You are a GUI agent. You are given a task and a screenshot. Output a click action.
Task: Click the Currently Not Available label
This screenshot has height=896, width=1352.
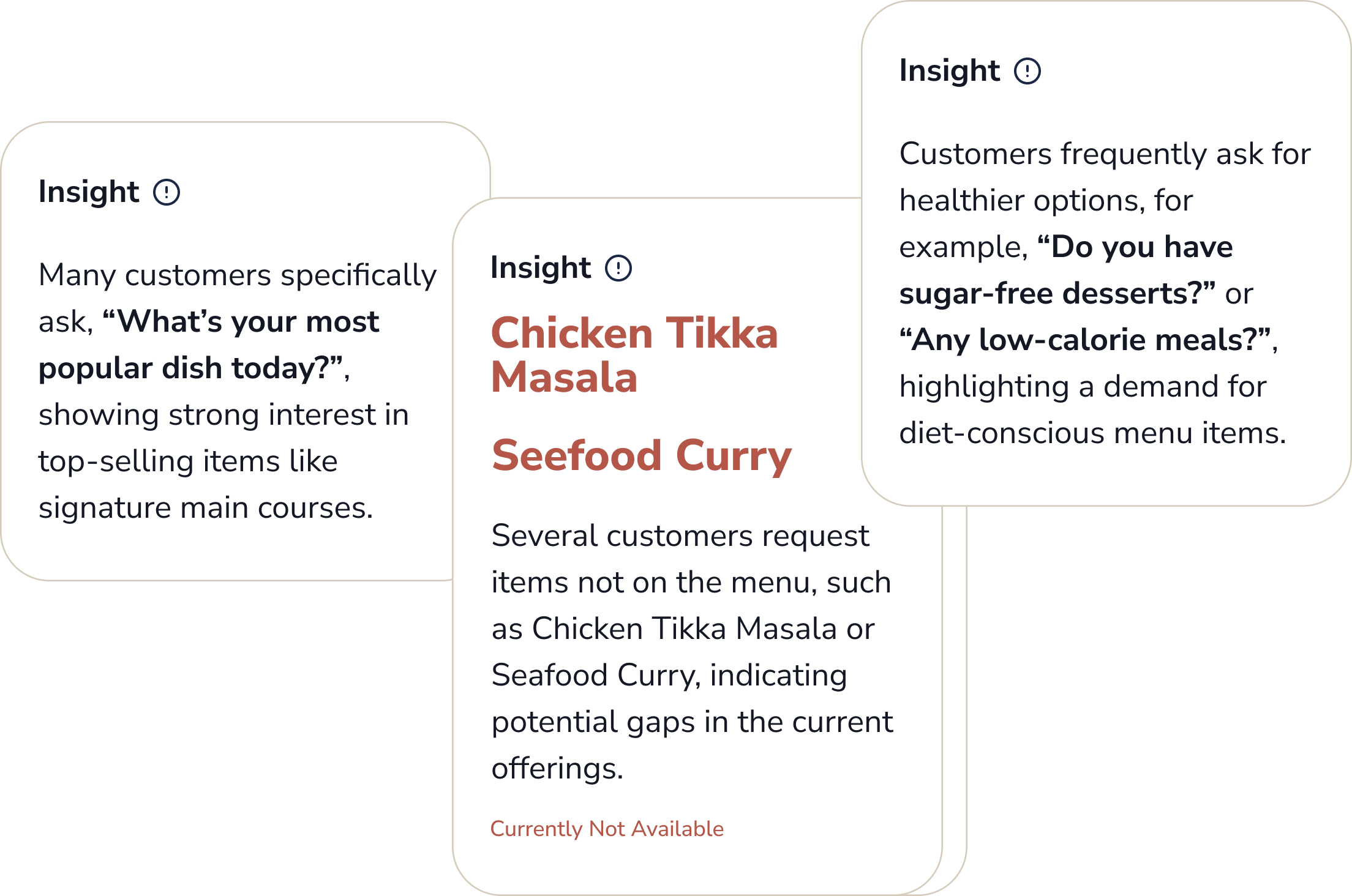[607, 829]
